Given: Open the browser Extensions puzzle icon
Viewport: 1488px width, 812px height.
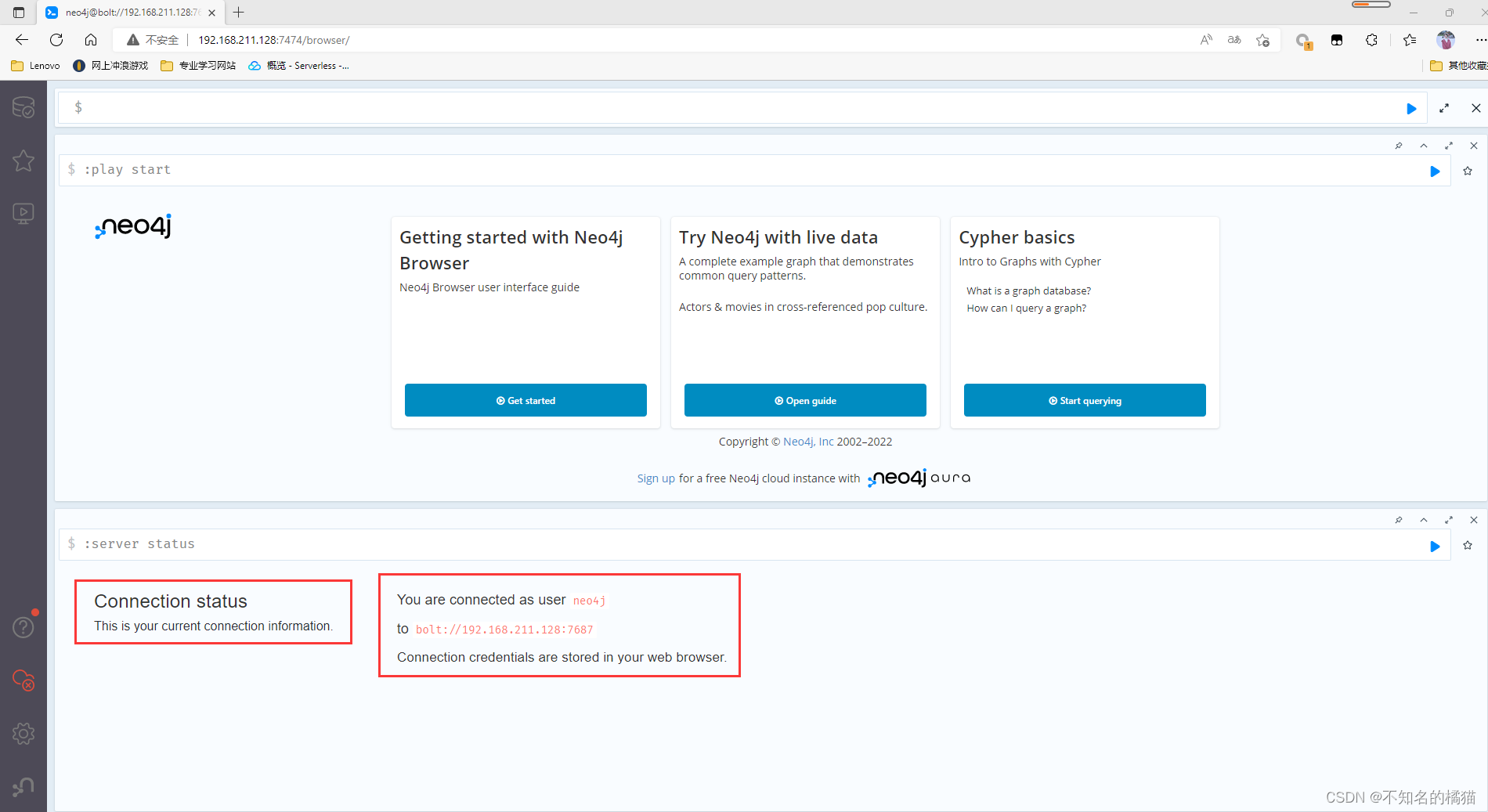Looking at the screenshot, I should [x=1371, y=40].
